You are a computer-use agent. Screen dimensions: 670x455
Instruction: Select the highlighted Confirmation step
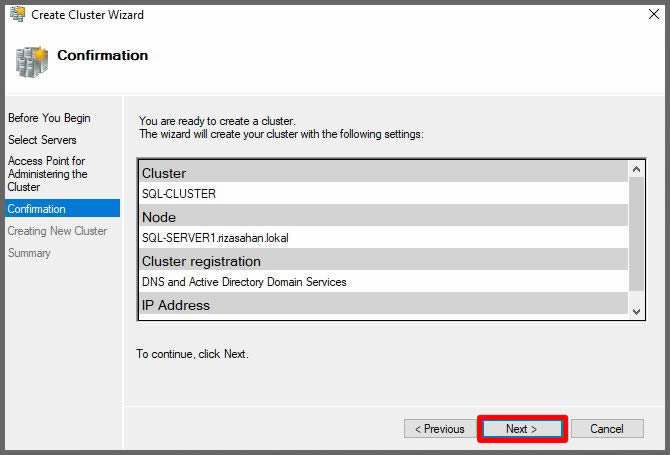point(37,209)
